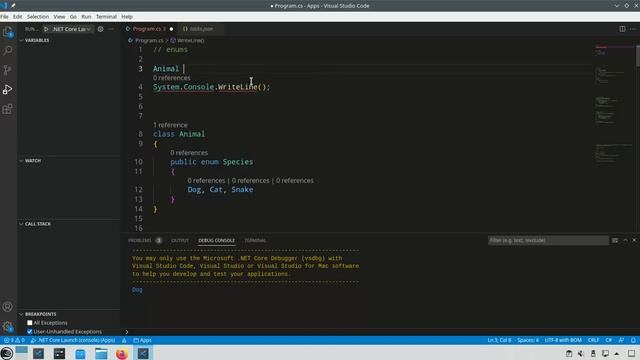640x360 pixels.
Task: Switch to the Output panel tab
Action: [x=180, y=240]
